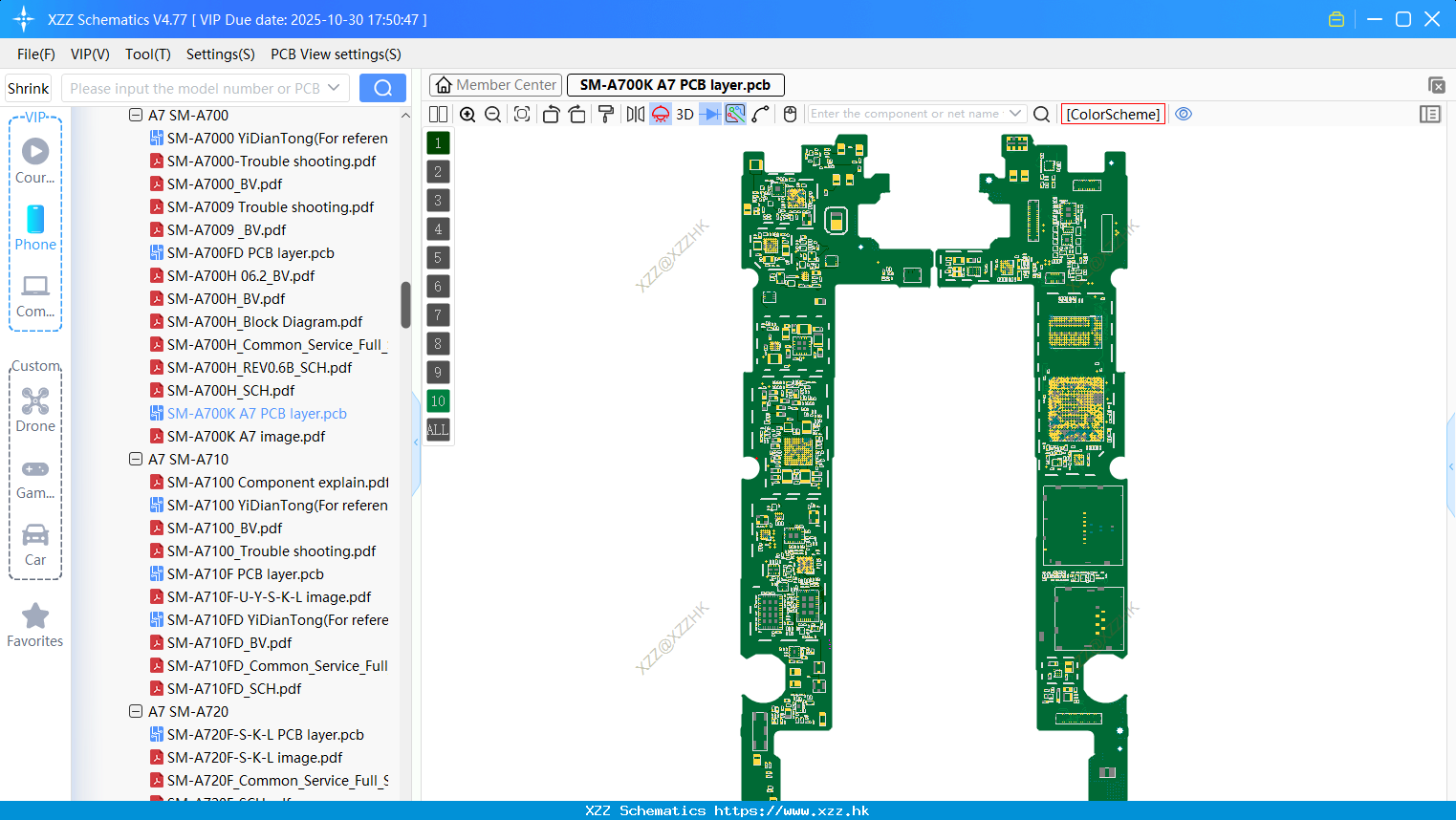Click the up arrow of tree scrollbar
1456x820 pixels.
(x=405, y=116)
